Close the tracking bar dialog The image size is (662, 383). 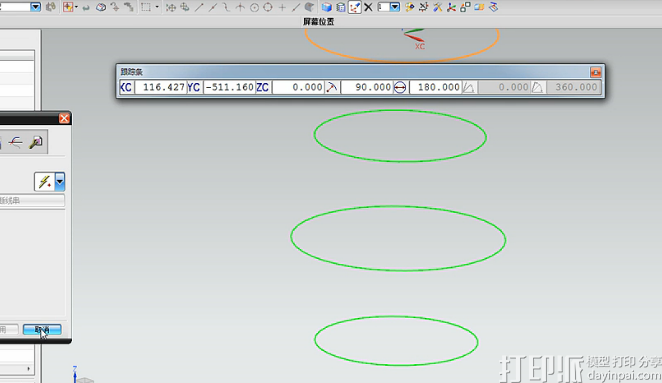coord(595,72)
